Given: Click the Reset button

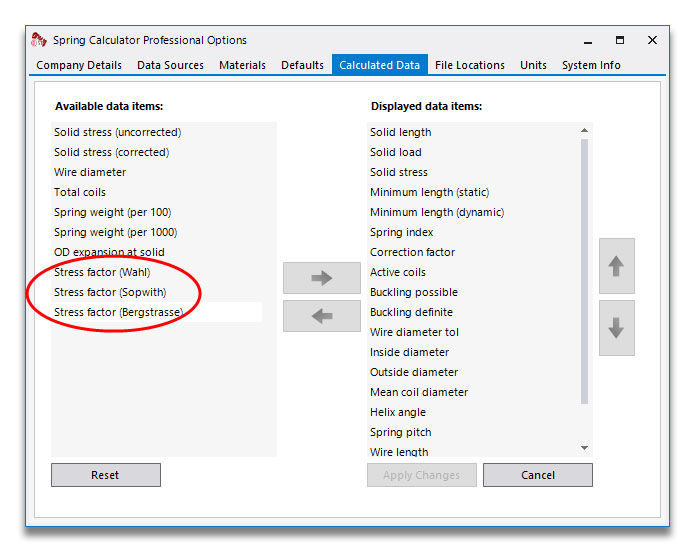Looking at the screenshot, I should click(x=106, y=475).
